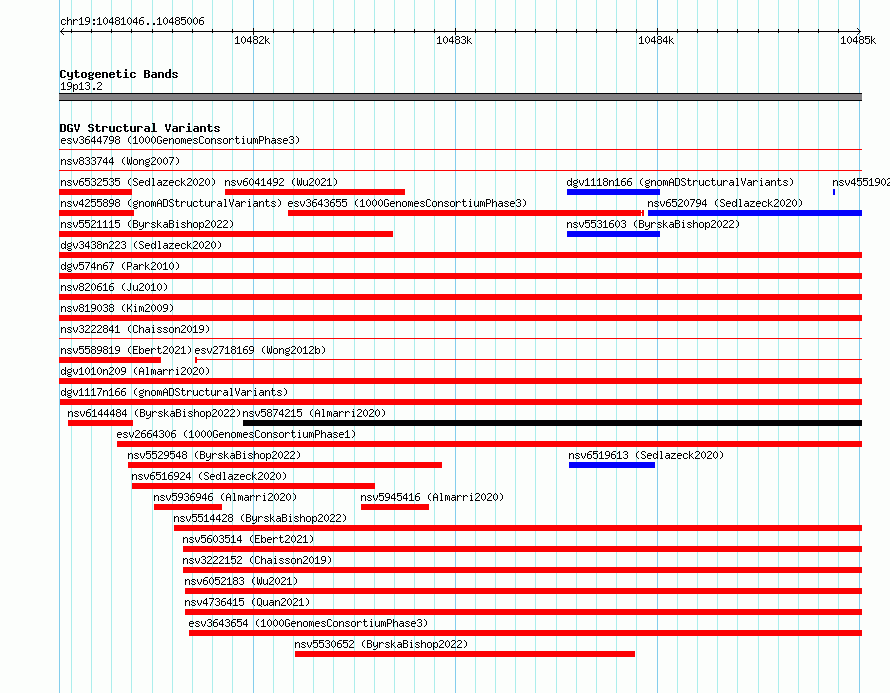Click the 10482k ruler tick label

point(252,40)
